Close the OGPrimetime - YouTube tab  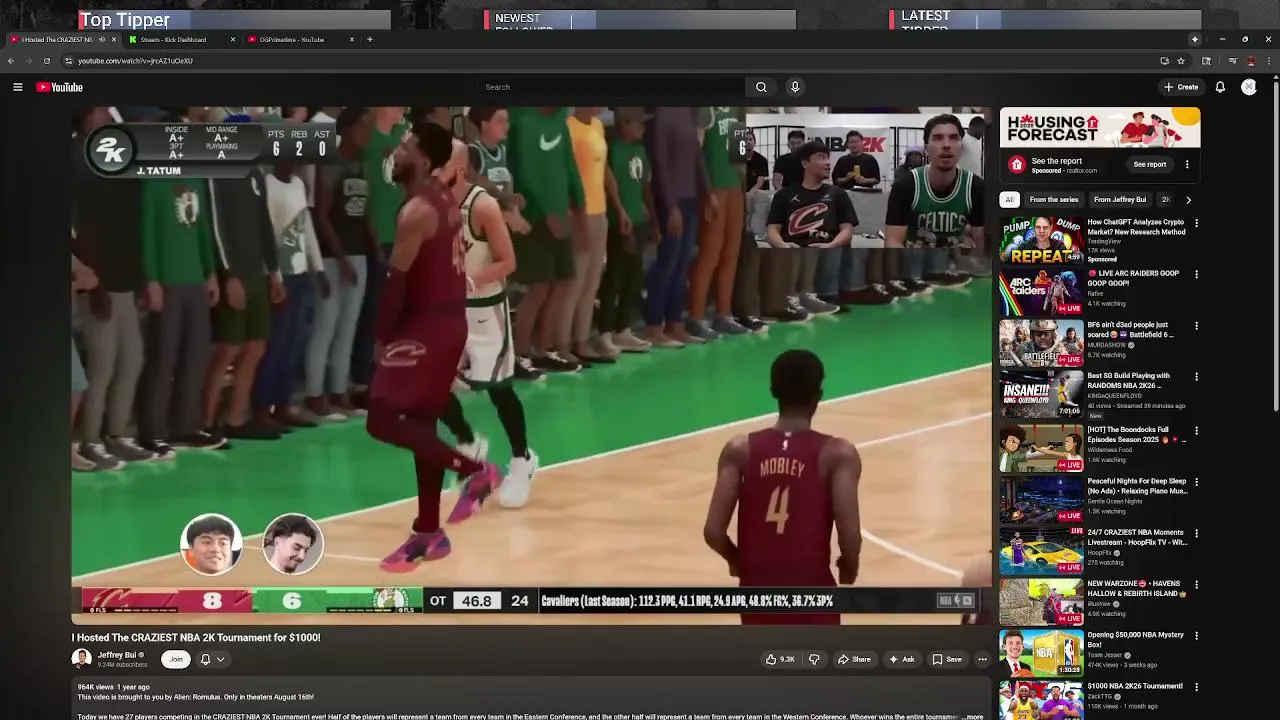[351, 39]
